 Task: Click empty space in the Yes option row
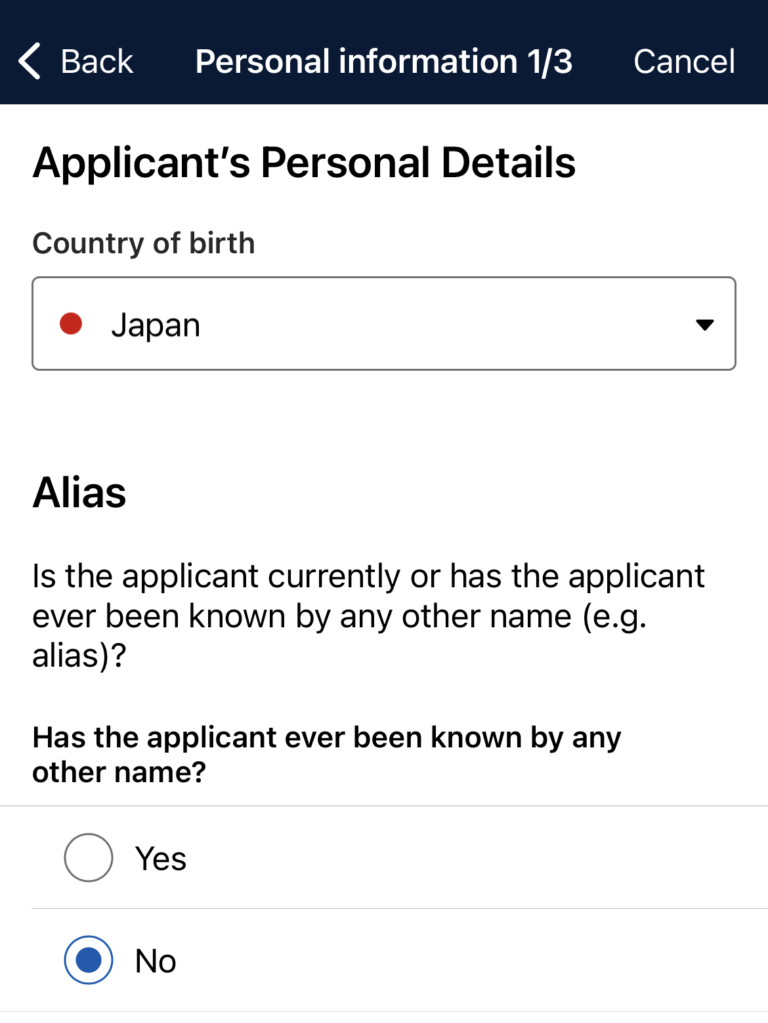pyautogui.click(x=480, y=858)
